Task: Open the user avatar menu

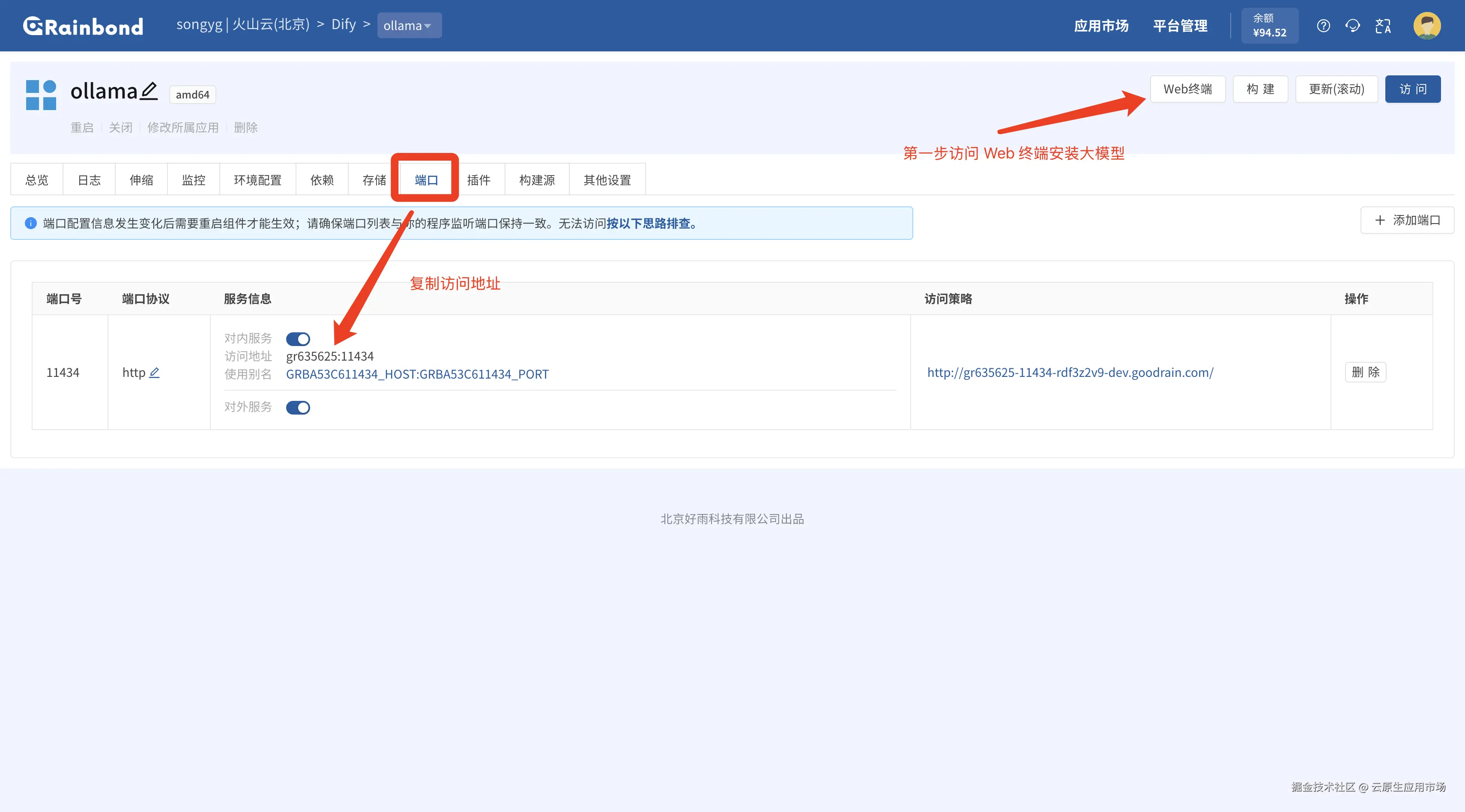Action: (x=1427, y=26)
